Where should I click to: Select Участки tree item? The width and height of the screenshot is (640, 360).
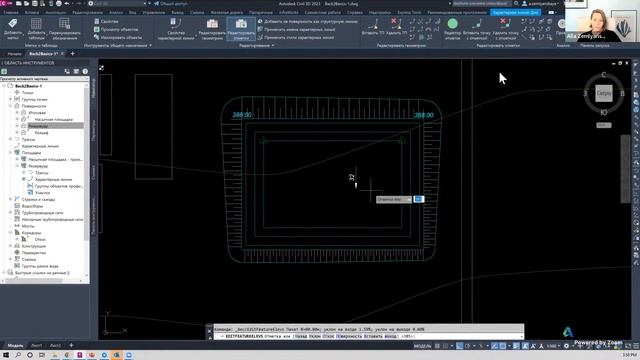[x=42, y=193]
